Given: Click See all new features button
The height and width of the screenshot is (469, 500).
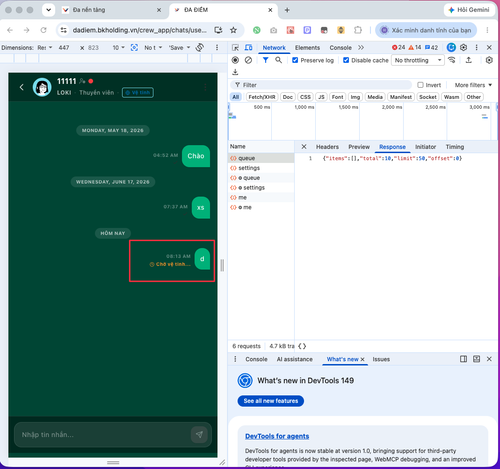Looking at the screenshot, I should [271, 401].
